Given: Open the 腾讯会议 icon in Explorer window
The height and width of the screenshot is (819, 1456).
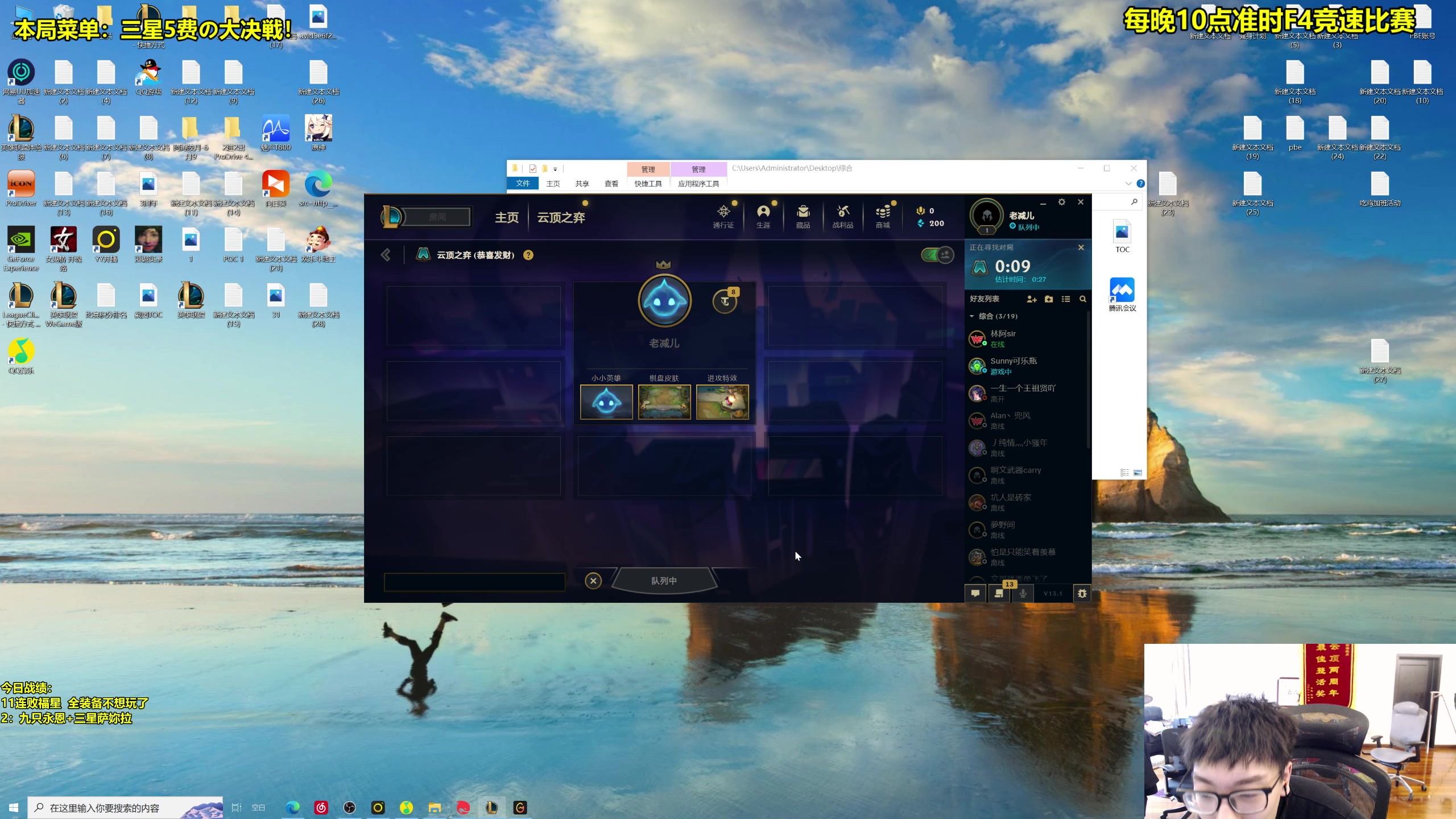Looking at the screenshot, I should click(x=1122, y=295).
